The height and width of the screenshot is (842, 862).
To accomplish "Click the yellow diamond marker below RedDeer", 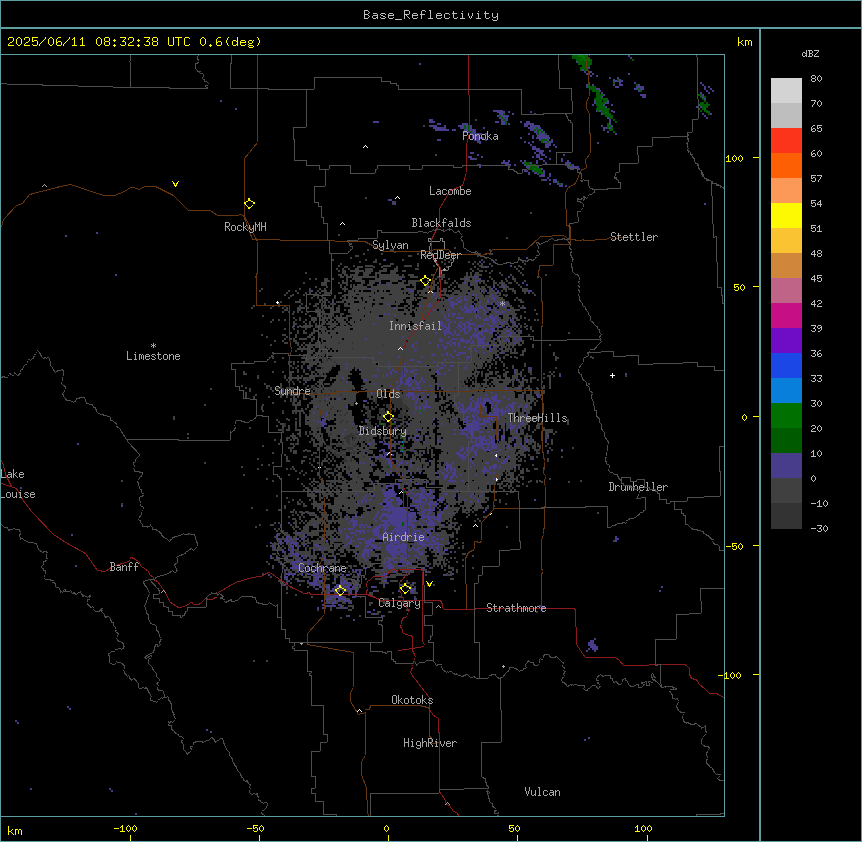I will click(x=426, y=281).
